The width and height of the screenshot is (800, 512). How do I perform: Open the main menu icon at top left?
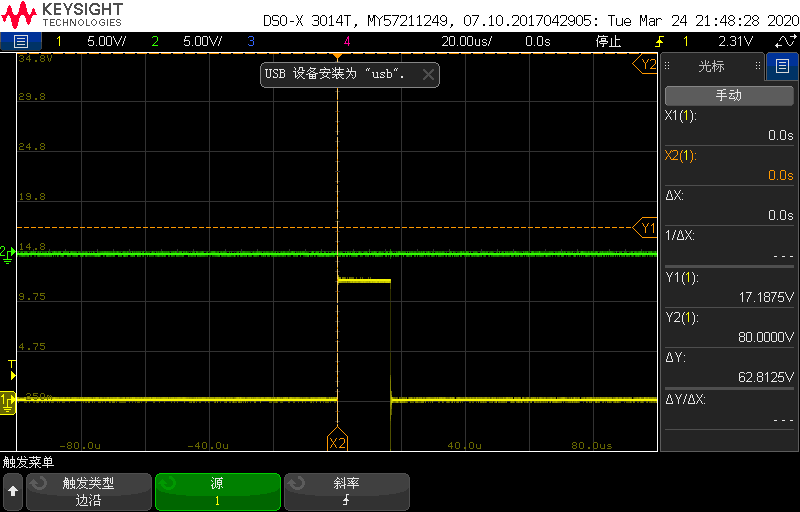20,41
